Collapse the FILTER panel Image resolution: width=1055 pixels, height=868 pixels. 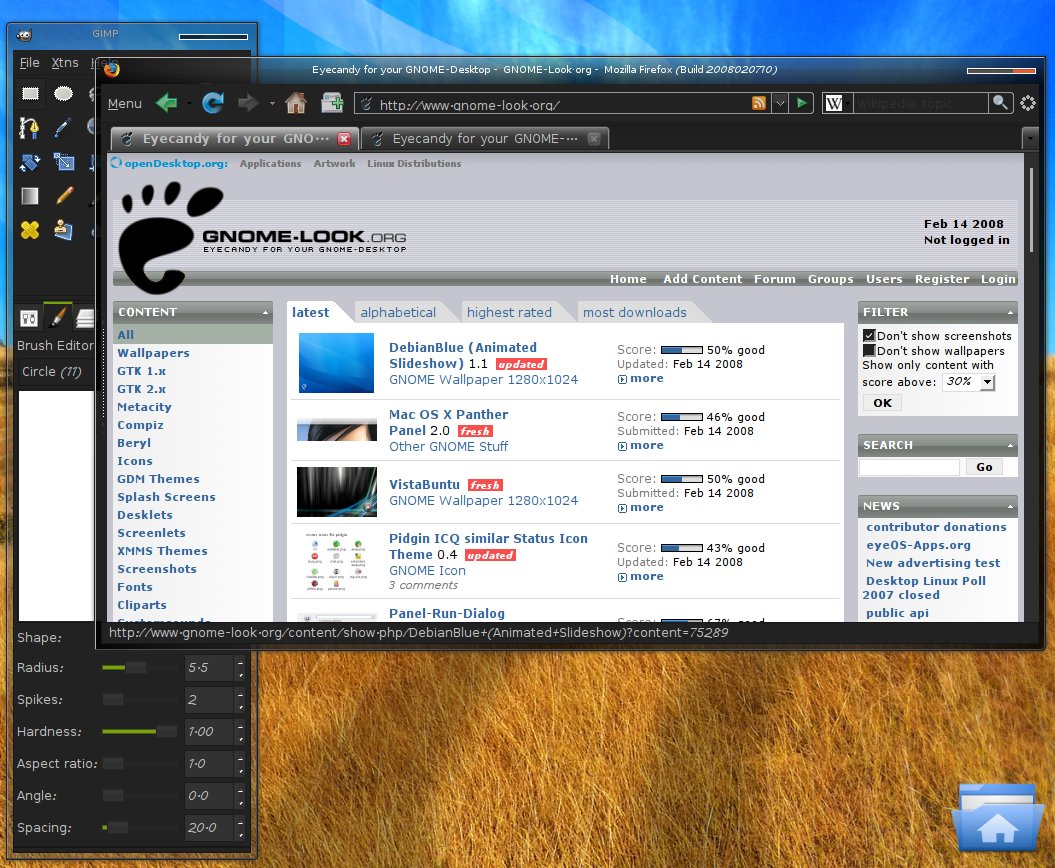click(1010, 312)
